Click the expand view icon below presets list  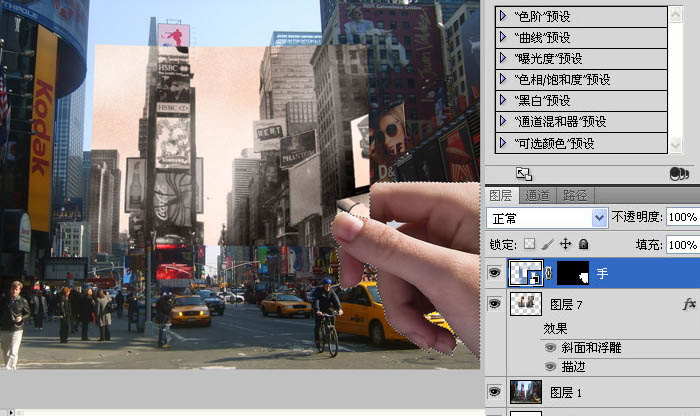[522, 173]
